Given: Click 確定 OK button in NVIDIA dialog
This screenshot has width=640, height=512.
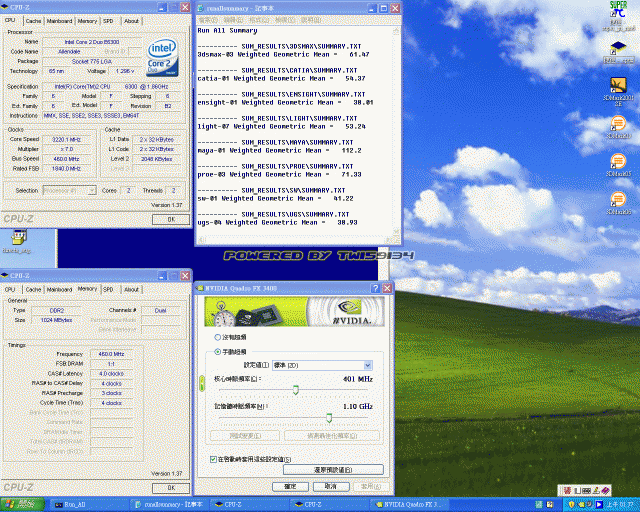Looking at the screenshot, I should coord(290,487).
